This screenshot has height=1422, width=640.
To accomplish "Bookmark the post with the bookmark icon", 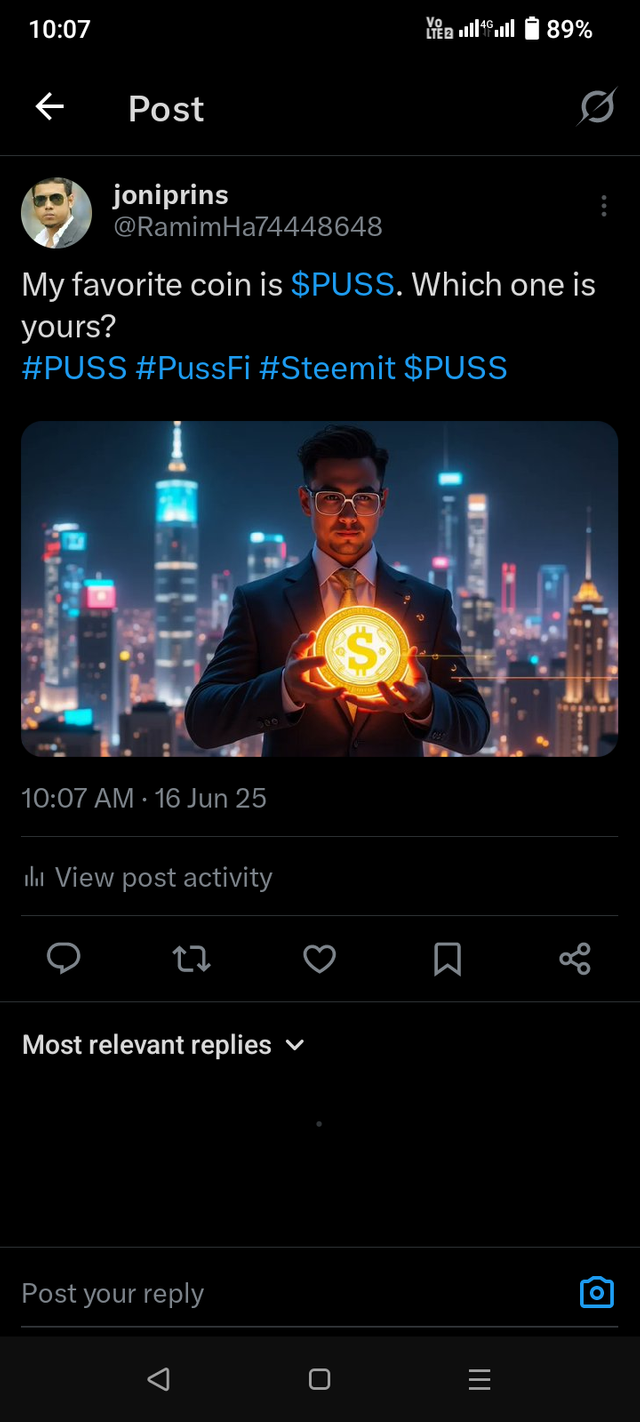I will pyautogui.click(x=447, y=960).
